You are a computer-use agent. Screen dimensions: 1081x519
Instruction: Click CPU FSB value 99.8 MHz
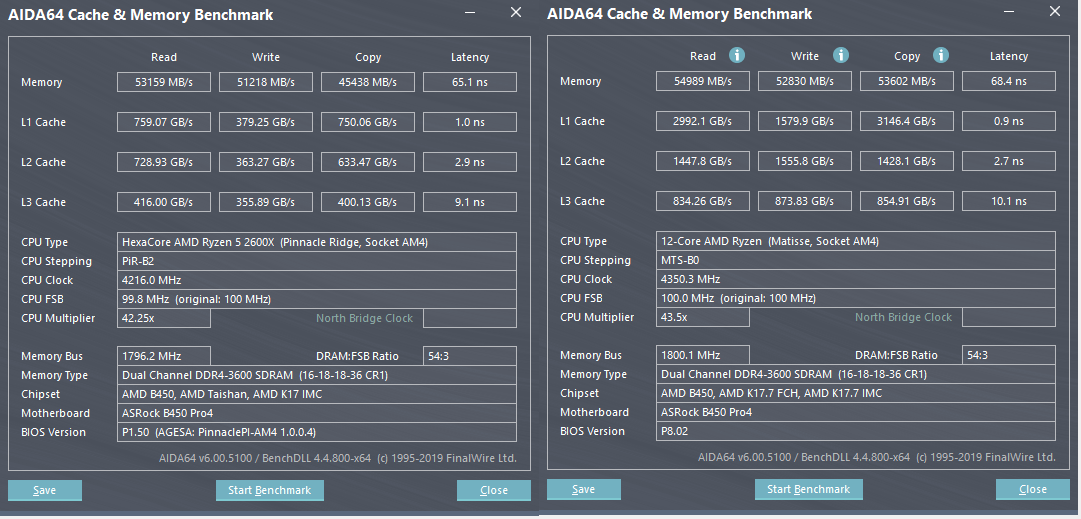click(317, 299)
